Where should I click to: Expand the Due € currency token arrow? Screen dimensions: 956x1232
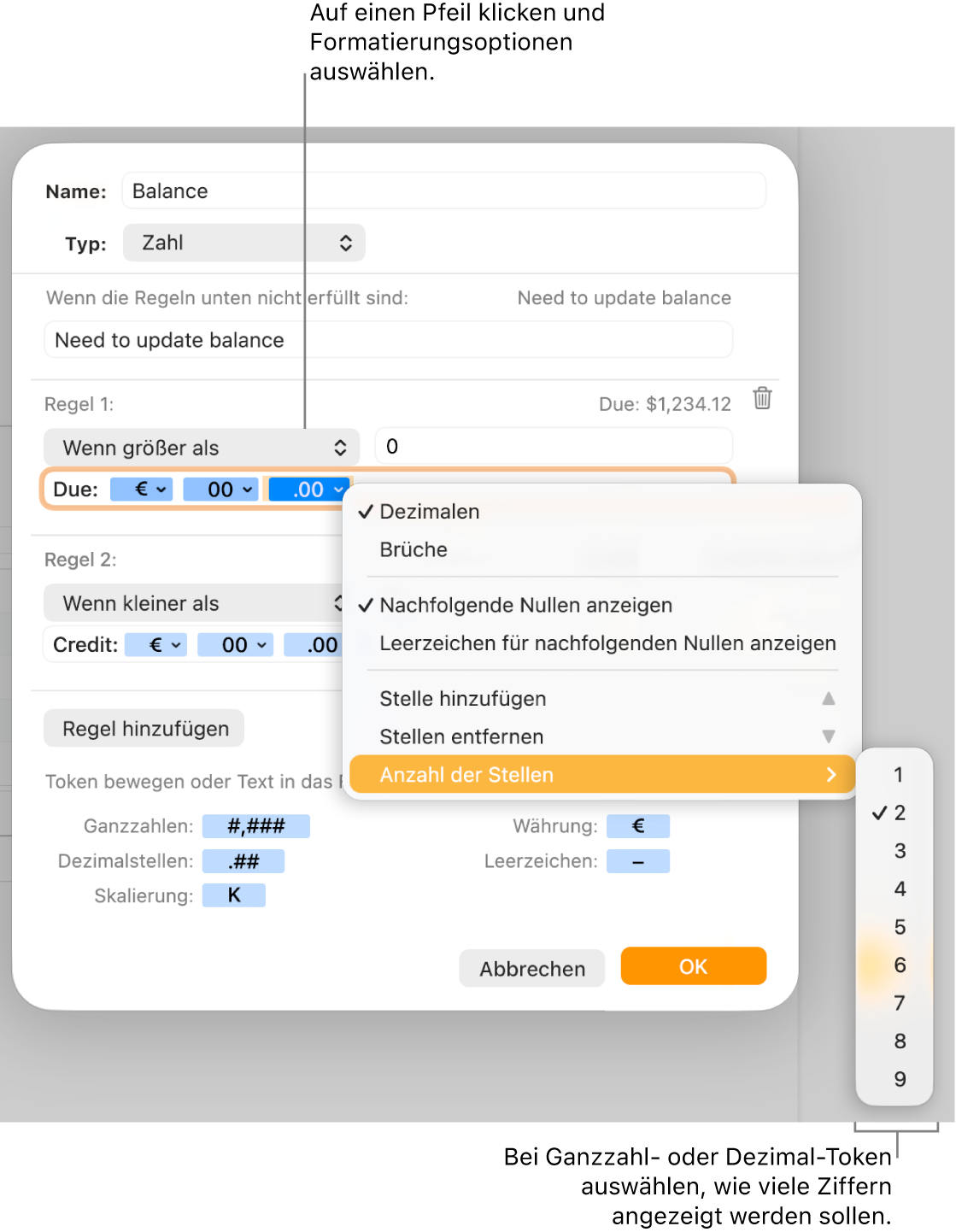pos(161,490)
